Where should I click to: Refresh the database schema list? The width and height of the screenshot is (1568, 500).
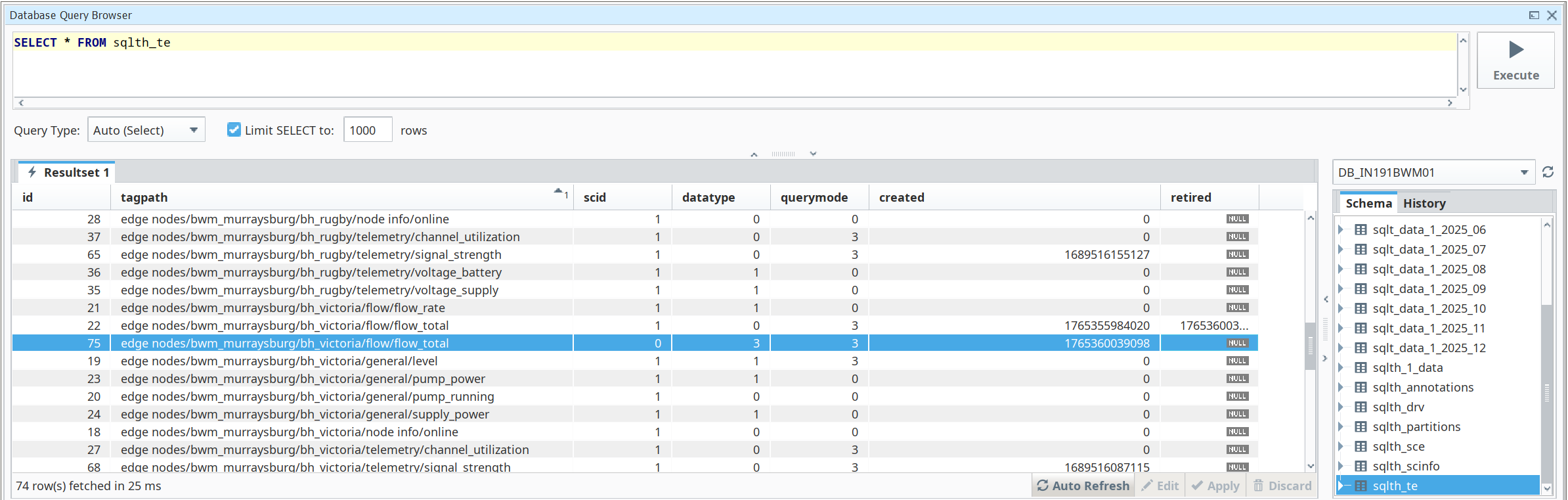1548,172
